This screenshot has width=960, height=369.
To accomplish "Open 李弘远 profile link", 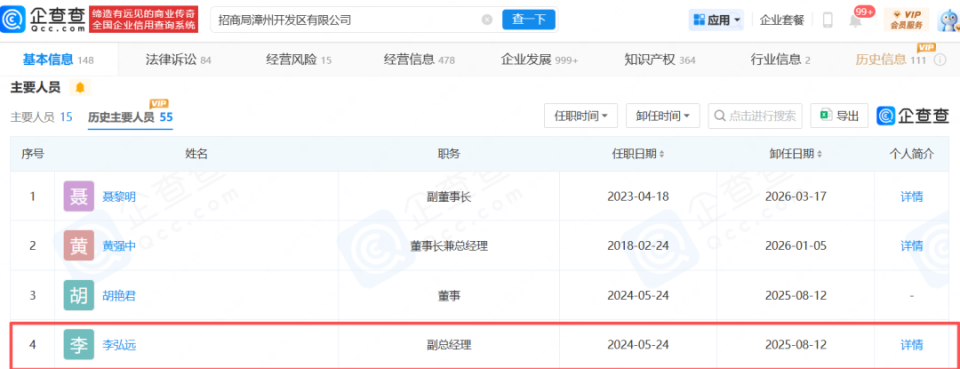I will (x=119, y=345).
